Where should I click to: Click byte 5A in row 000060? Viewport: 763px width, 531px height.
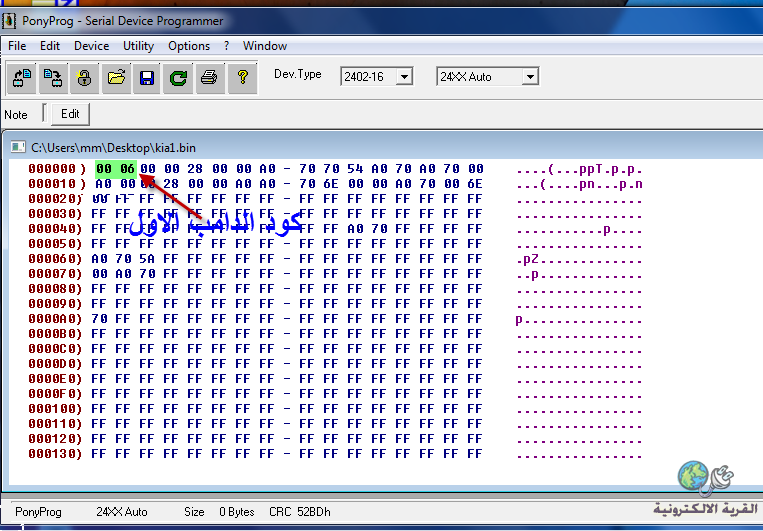(147, 259)
